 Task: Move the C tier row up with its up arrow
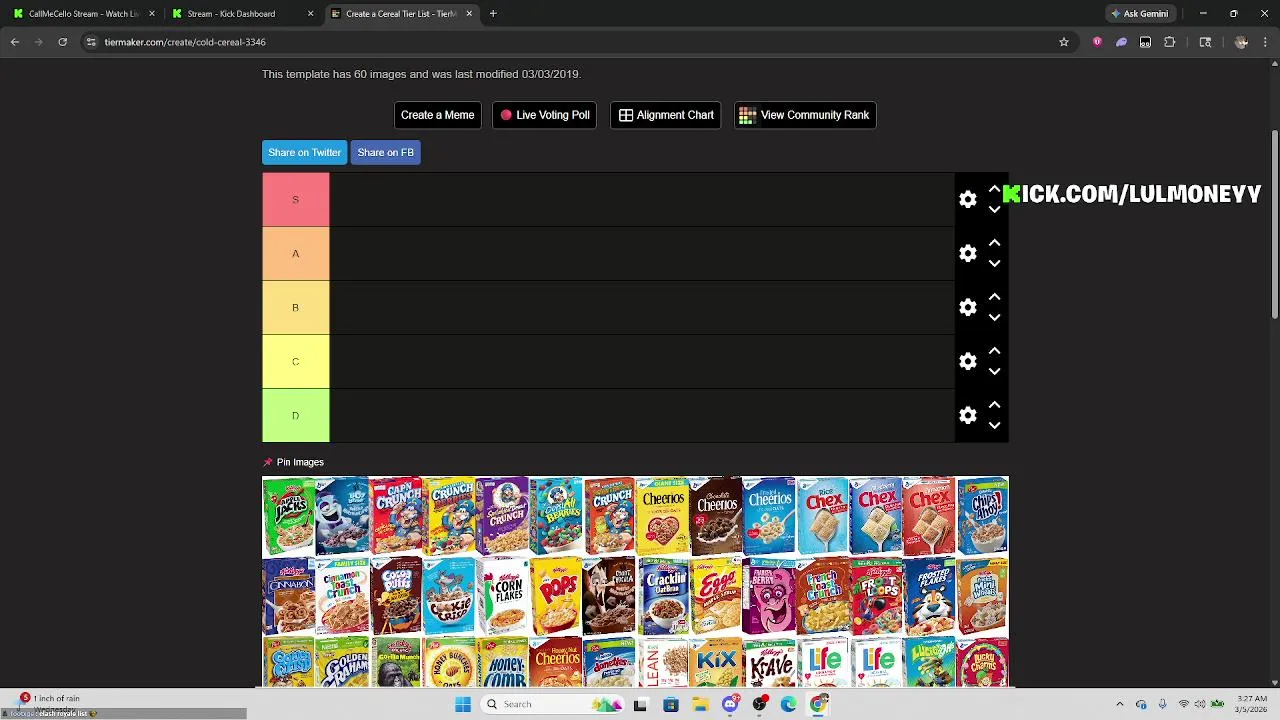coord(994,351)
